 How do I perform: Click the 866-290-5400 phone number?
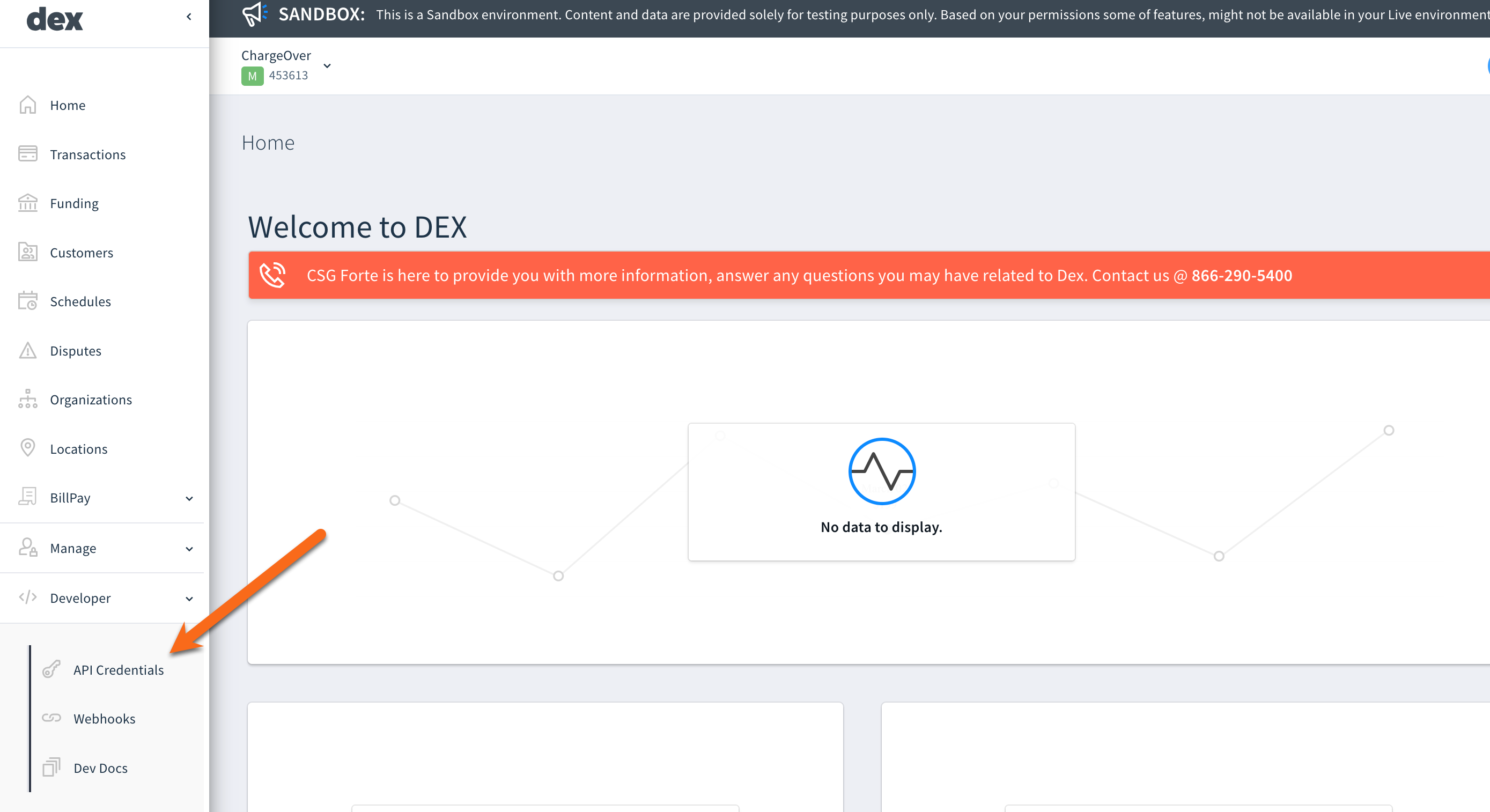[1242, 275]
